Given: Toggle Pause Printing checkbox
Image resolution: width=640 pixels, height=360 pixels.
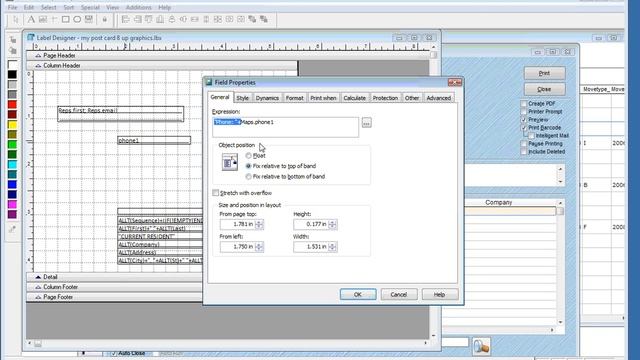Looking at the screenshot, I should click(x=524, y=144).
